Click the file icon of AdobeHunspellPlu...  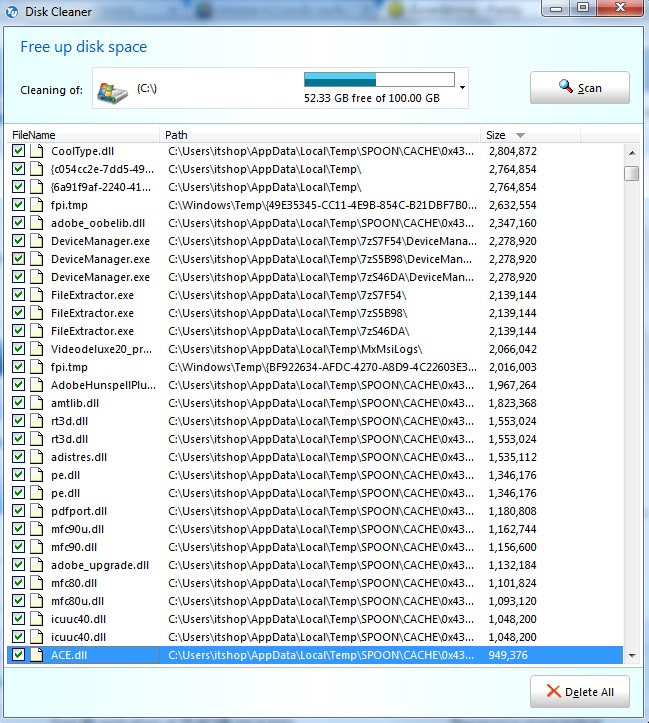click(36, 385)
